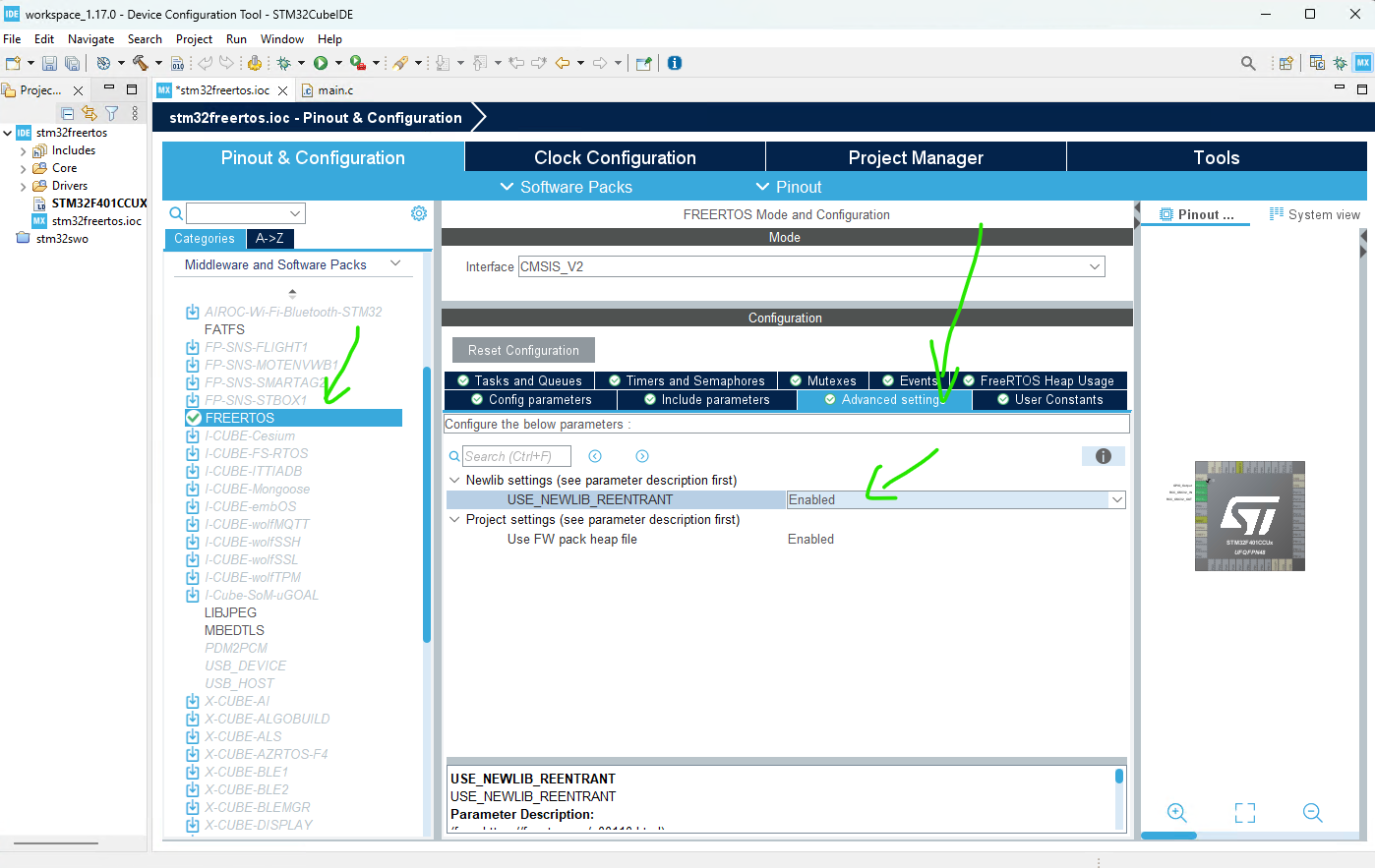Select MBEDTLS in the middleware list

tap(234, 630)
